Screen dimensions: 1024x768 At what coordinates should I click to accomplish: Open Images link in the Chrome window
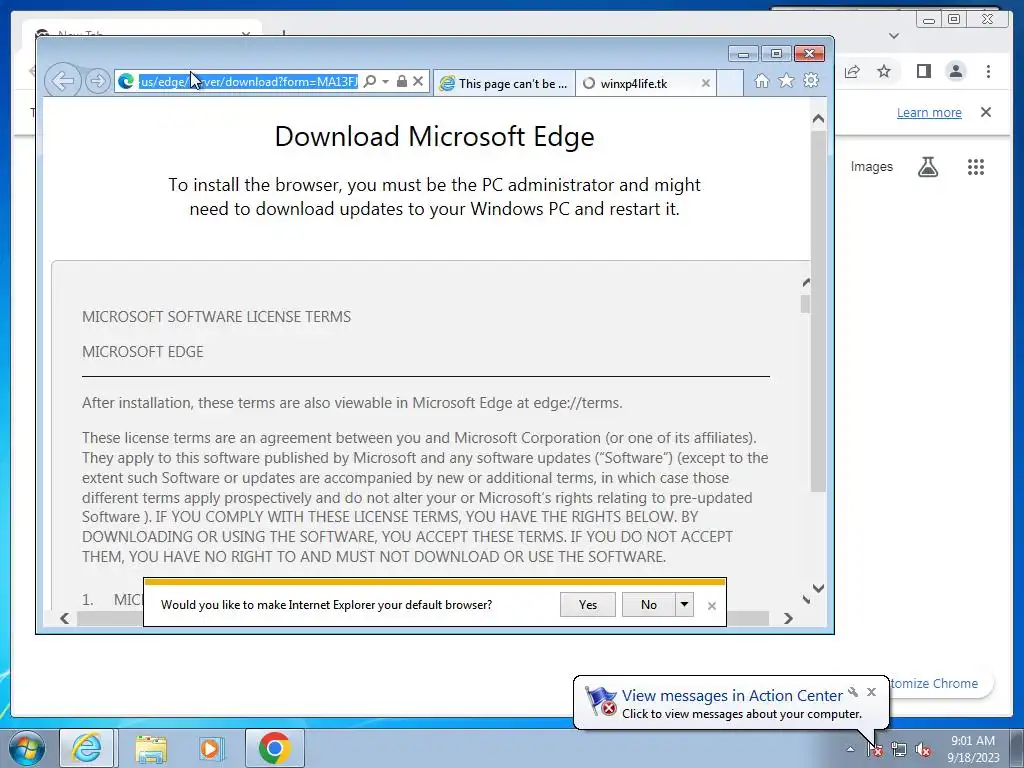[x=871, y=167]
